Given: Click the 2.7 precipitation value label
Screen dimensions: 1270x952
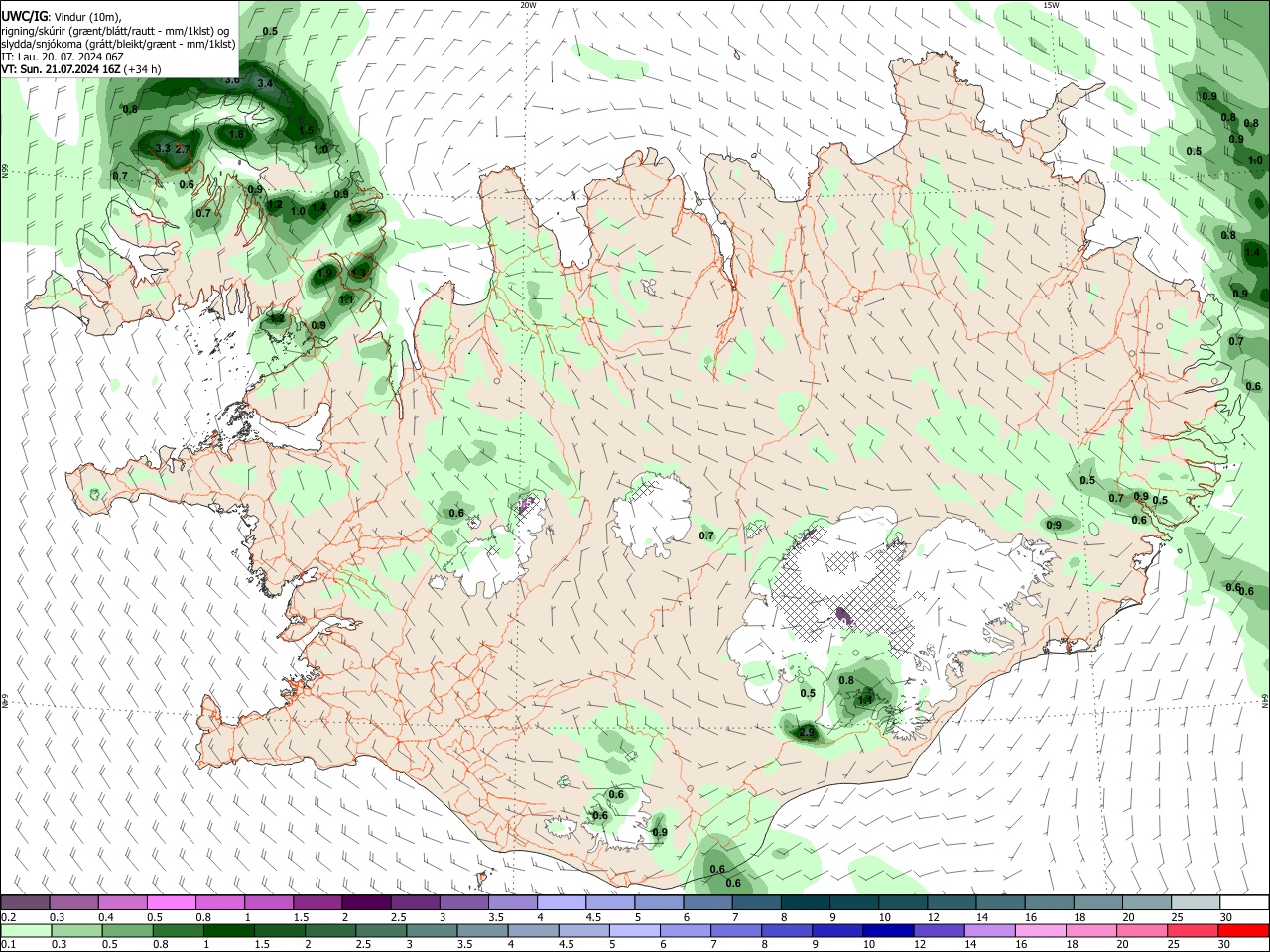Looking at the screenshot, I should click(x=183, y=149).
